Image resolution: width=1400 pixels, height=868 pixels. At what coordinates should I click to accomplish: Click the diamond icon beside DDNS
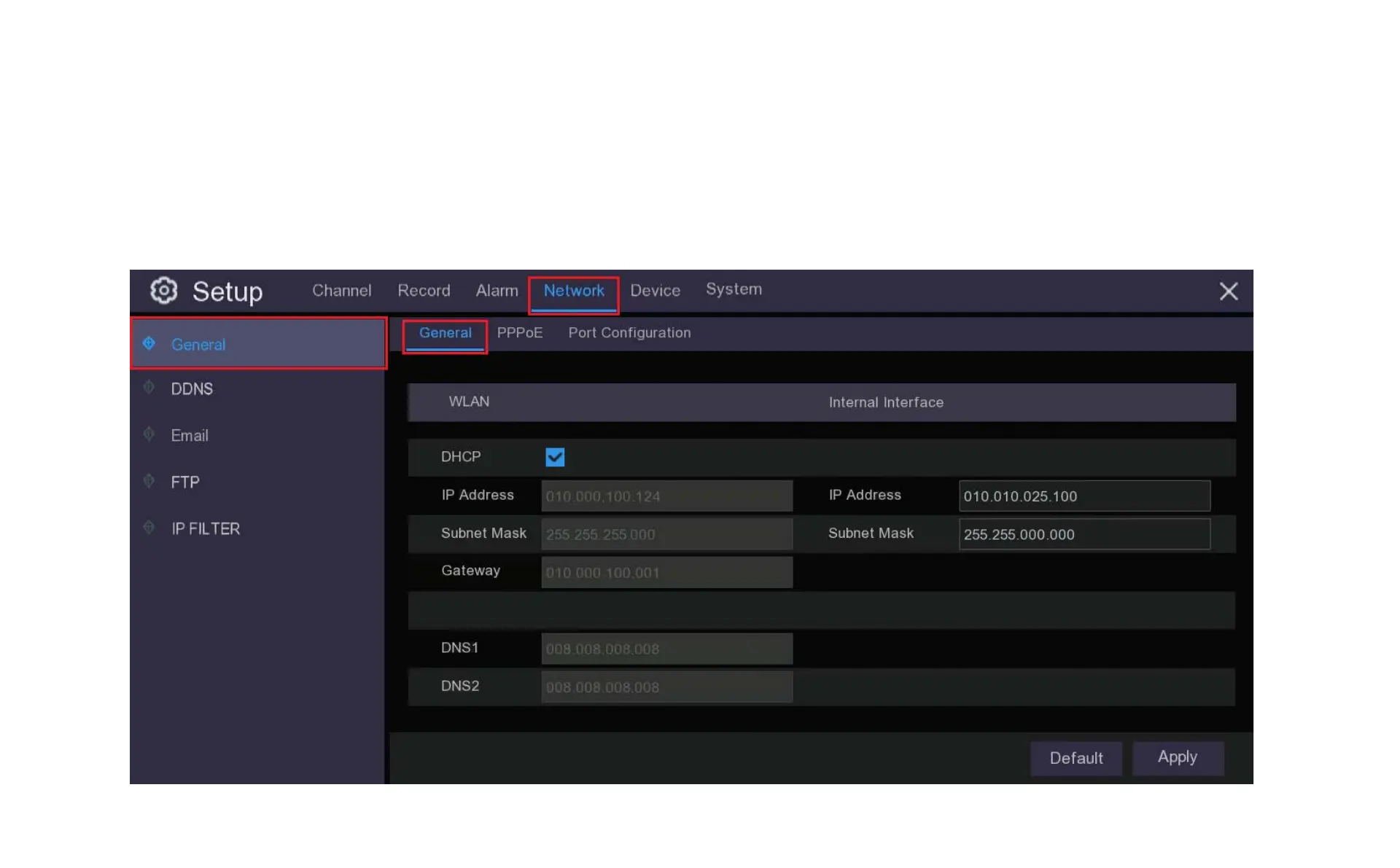(x=149, y=388)
